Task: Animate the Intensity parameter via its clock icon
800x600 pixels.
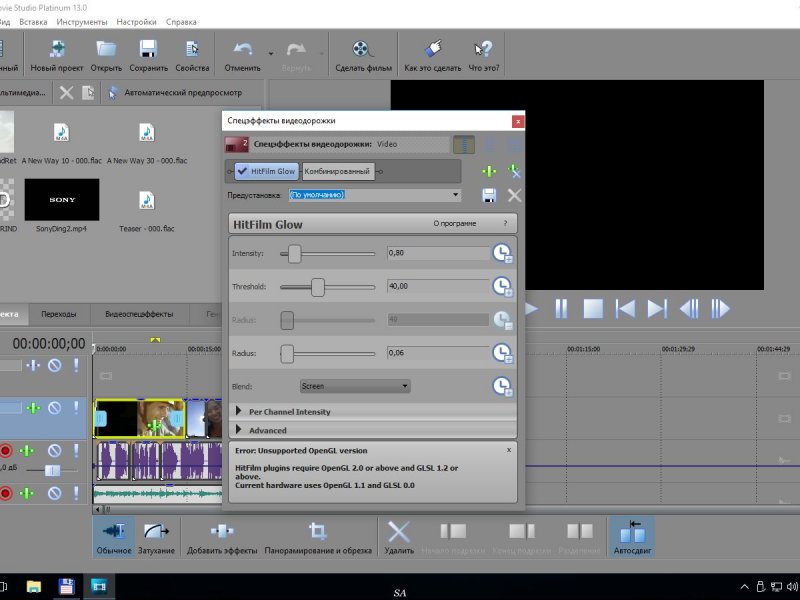Action: coord(503,254)
